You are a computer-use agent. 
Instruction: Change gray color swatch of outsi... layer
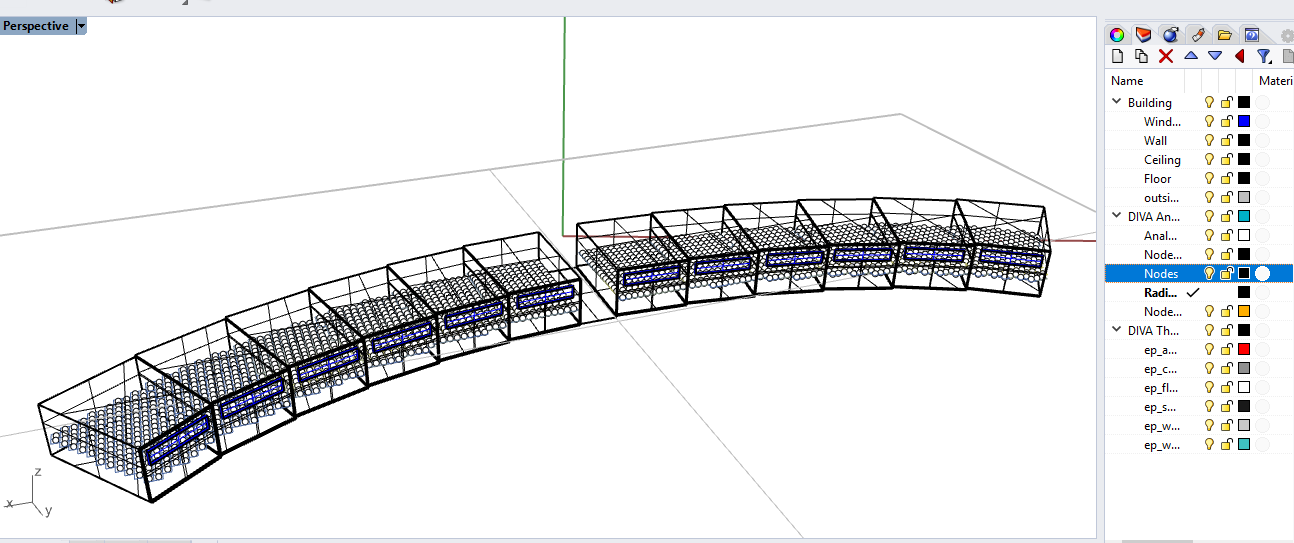(1244, 197)
